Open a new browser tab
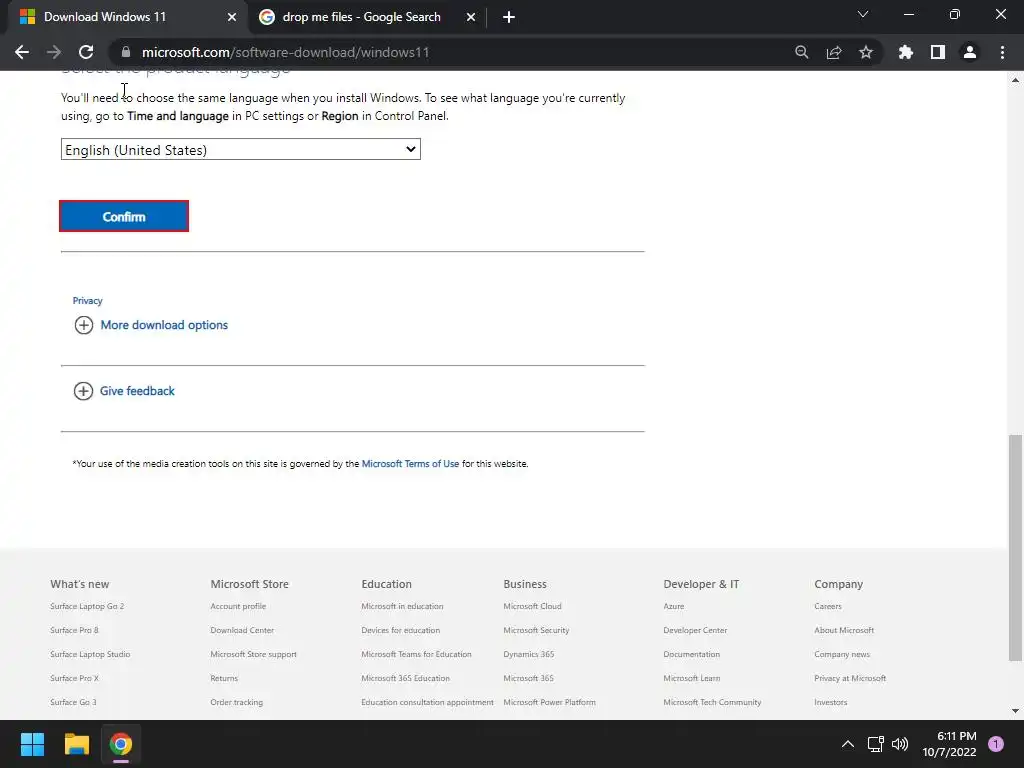Screen dimensions: 1024x768 pyautogui.click(x=509, y=17)
